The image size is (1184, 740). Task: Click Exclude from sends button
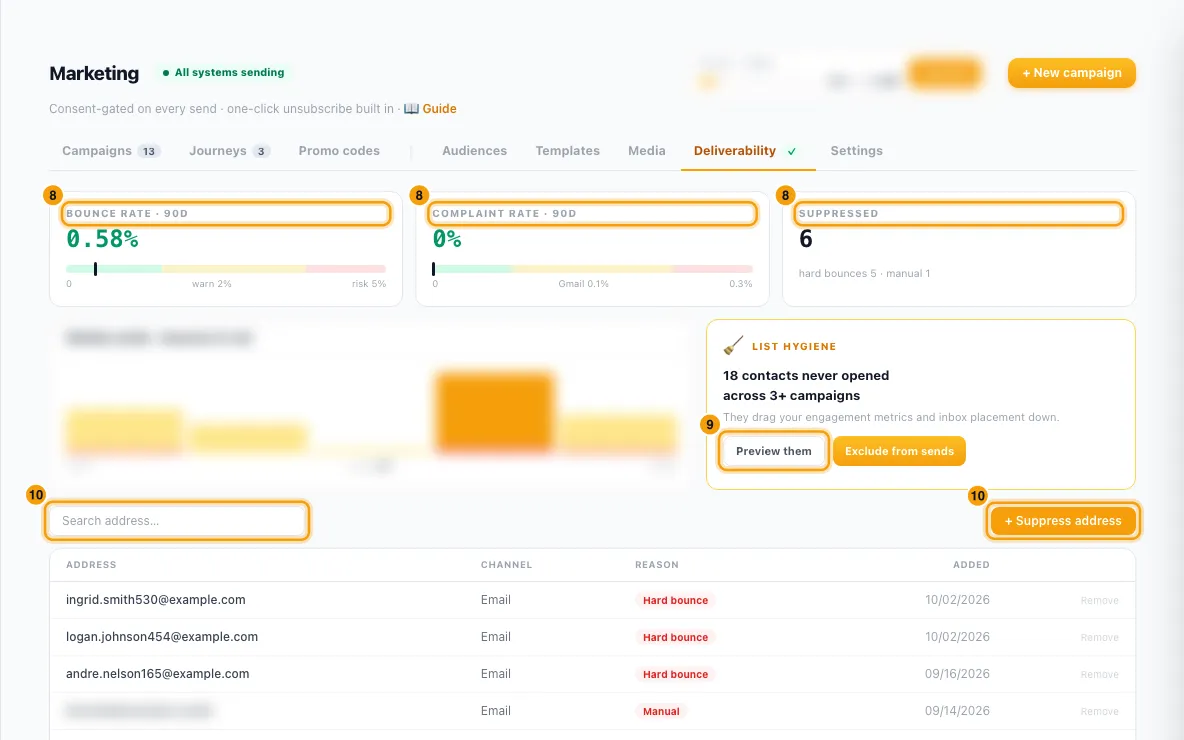tap(899, 451)
